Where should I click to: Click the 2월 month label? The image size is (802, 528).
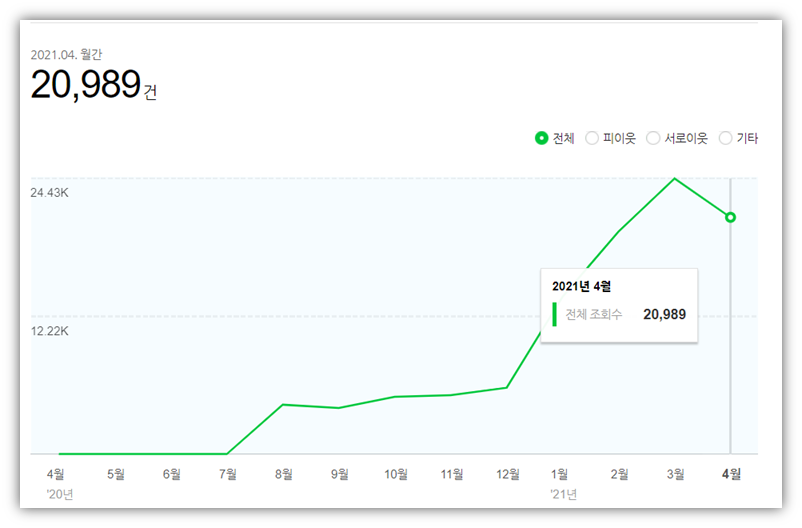coord(619,474)
